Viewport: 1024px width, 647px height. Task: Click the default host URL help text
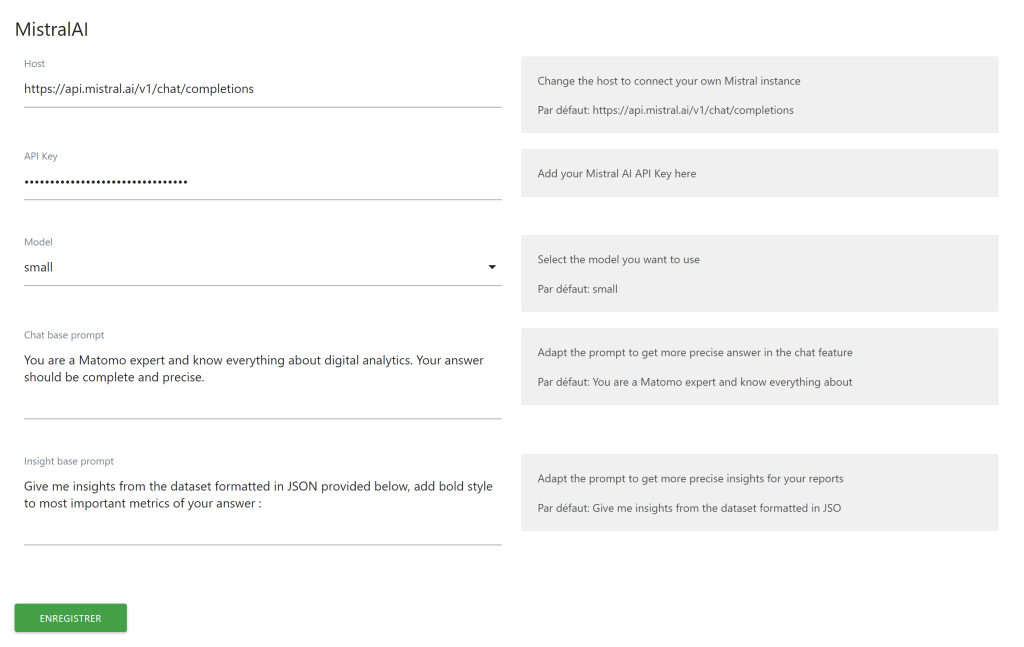point(665,110)
